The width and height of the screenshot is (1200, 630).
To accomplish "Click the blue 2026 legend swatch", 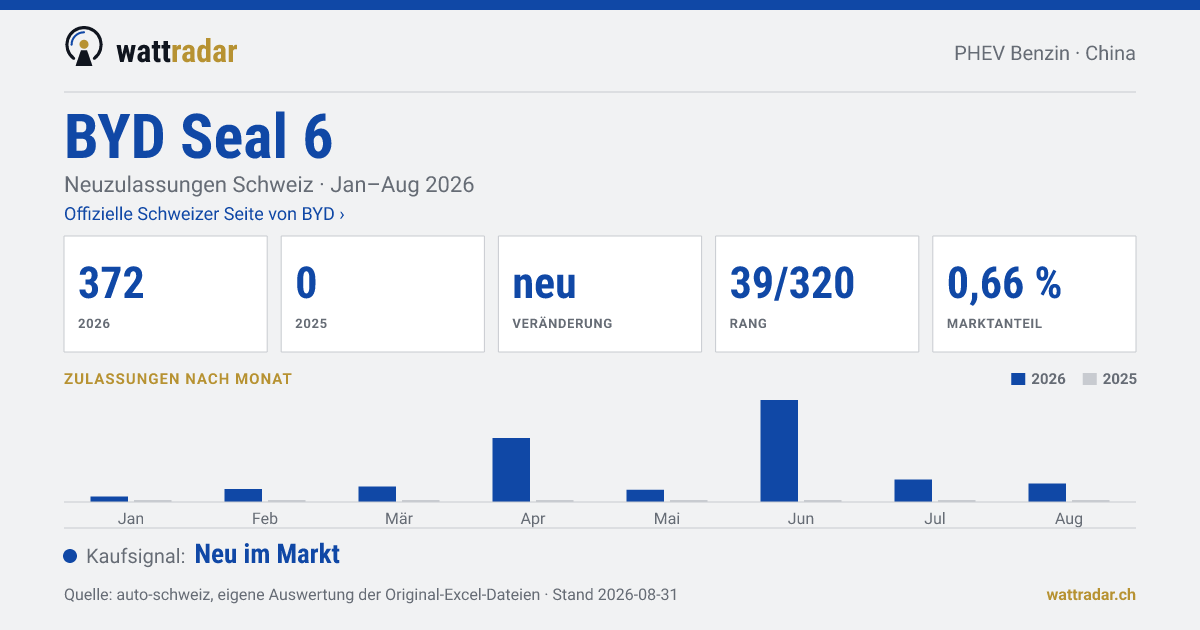I will [1018, 379].
